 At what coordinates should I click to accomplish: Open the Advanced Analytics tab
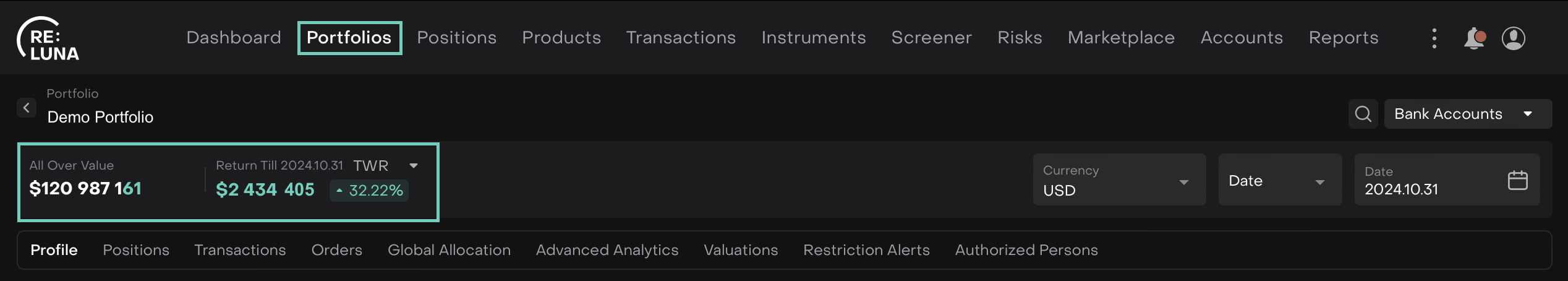pyautogui.click(x=607, y=250)
